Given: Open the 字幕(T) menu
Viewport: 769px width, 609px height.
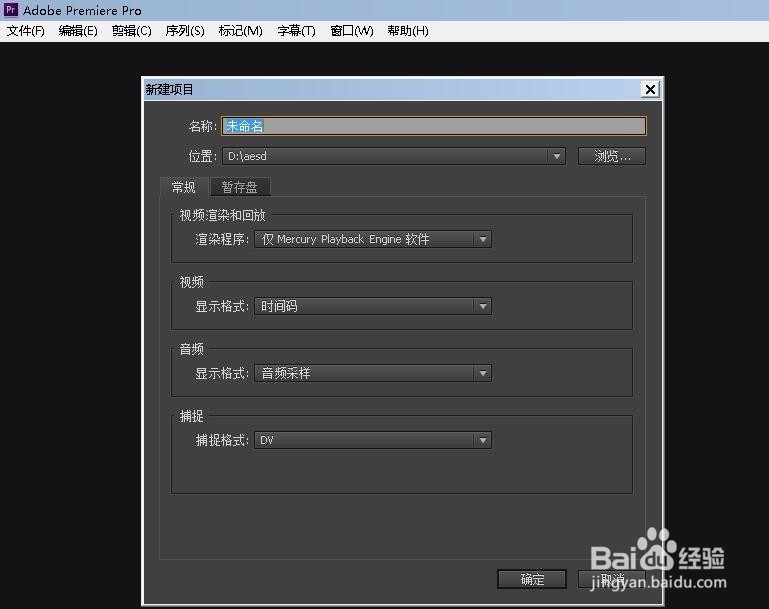Looking at the screenshot, I should pos(296,31).
